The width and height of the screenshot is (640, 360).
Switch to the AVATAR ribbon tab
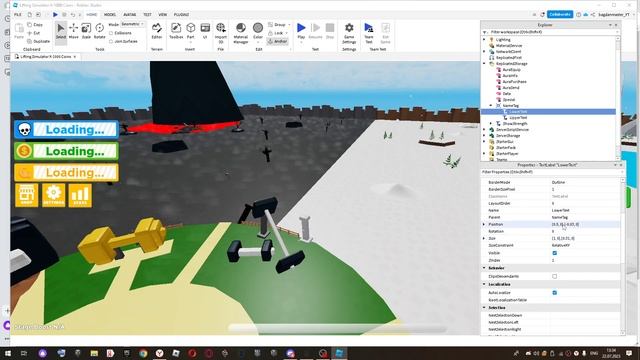(130, 15)
